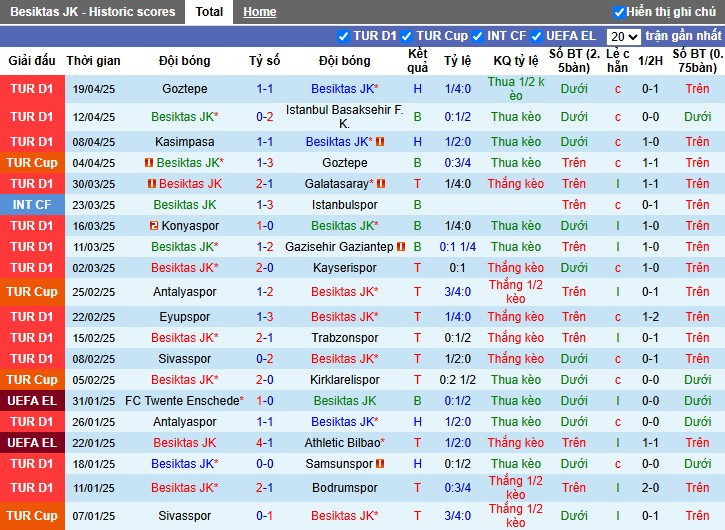The image size is (725, 530).
Task: Open Kasimpasa team link
Action: [184, 142]
